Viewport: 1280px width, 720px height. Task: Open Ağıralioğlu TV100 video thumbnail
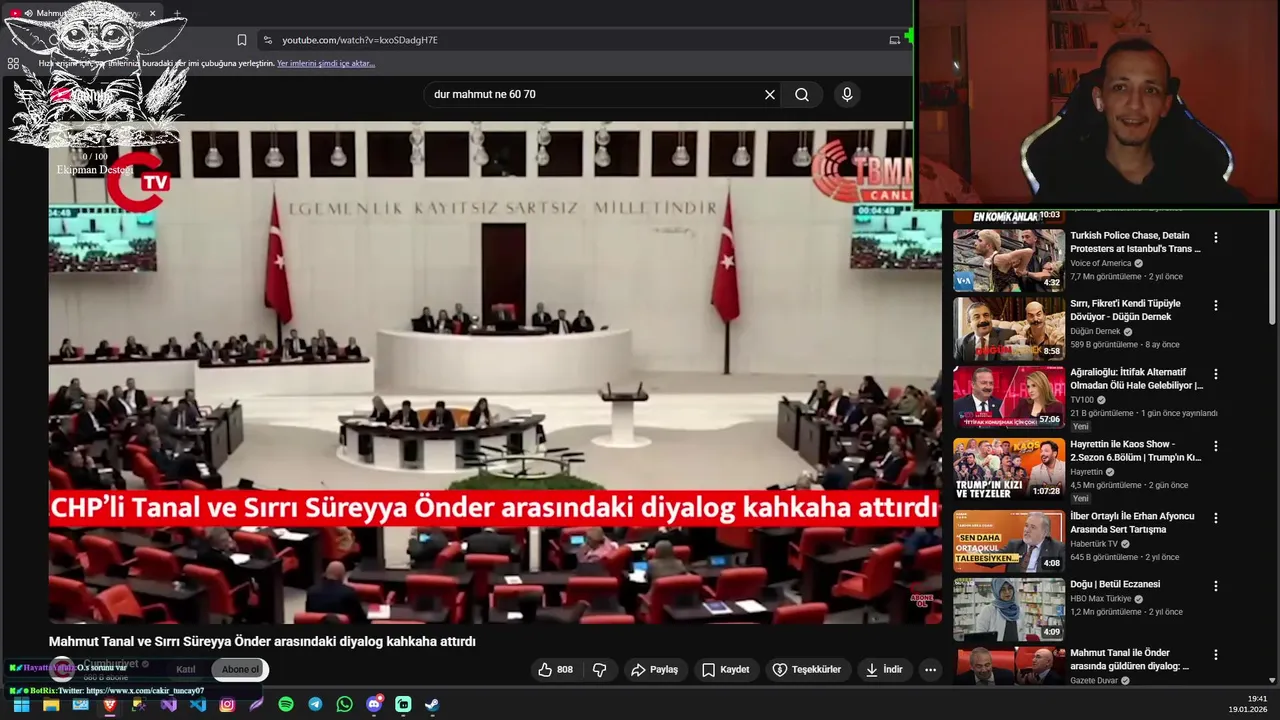1008,397
